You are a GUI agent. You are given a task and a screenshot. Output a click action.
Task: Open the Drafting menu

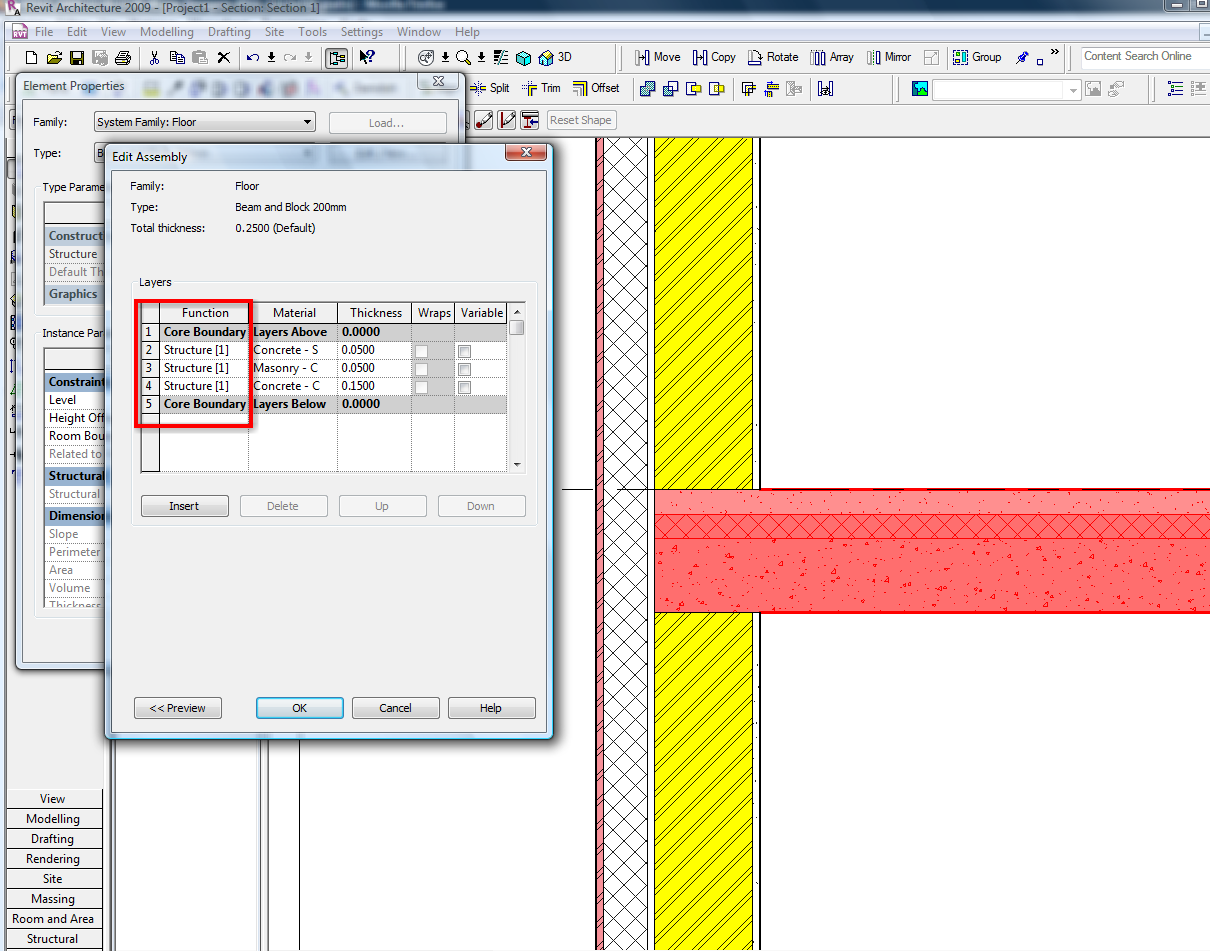[229, 32]
